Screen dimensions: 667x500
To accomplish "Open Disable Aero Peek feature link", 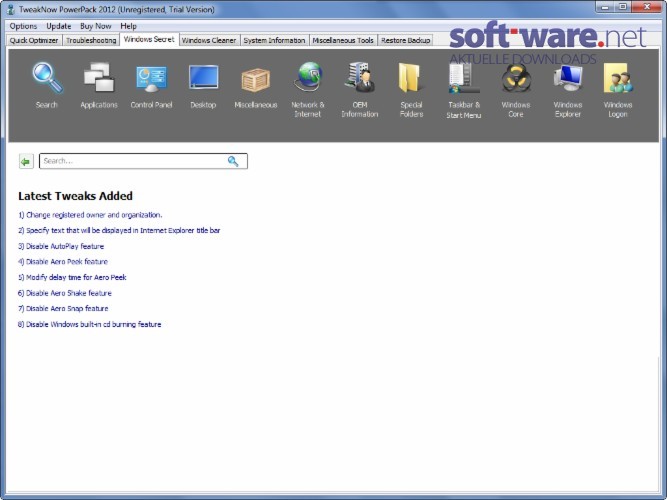I will point(63,262).
